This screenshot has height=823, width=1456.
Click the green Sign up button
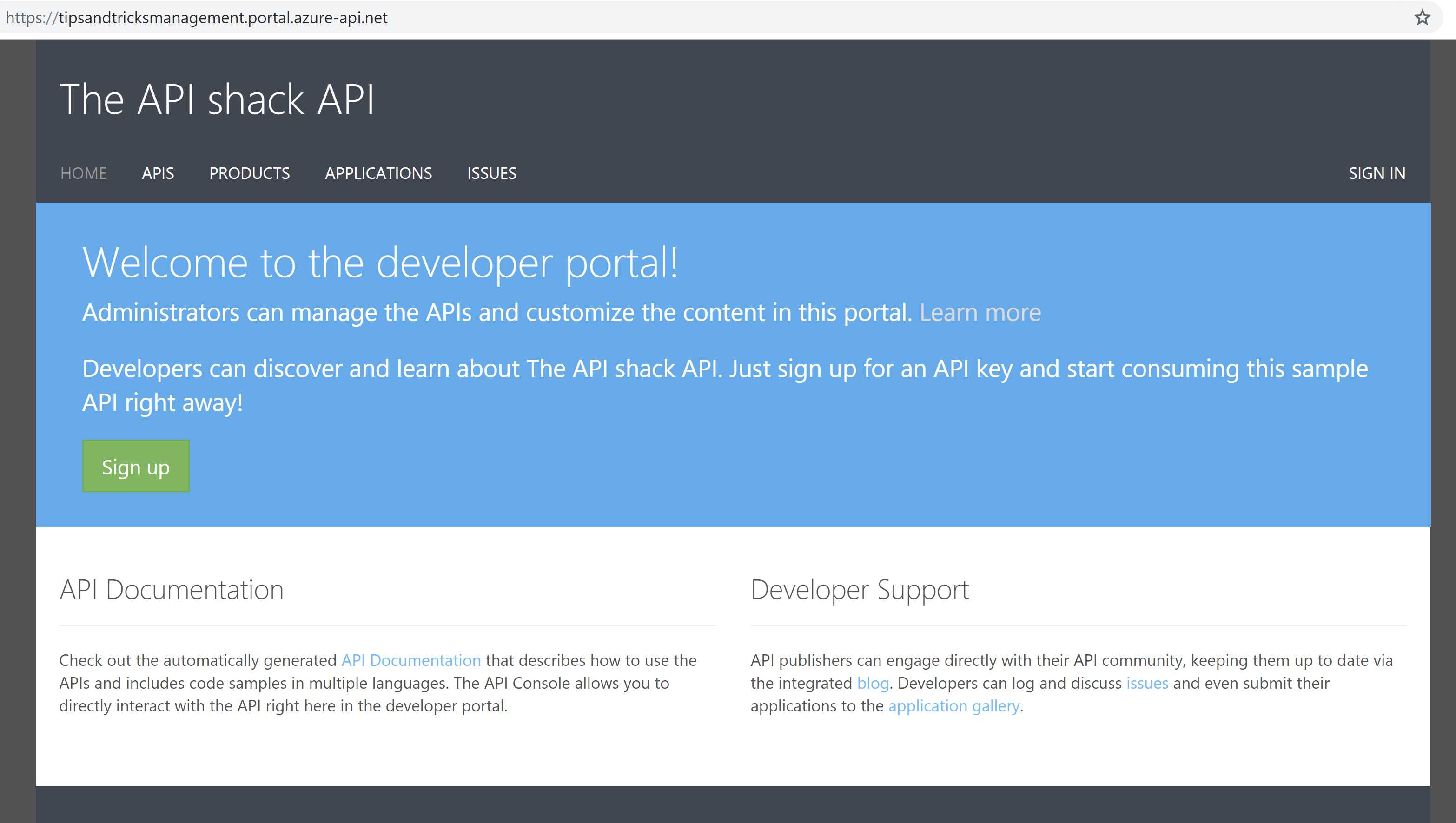point(136,466)
